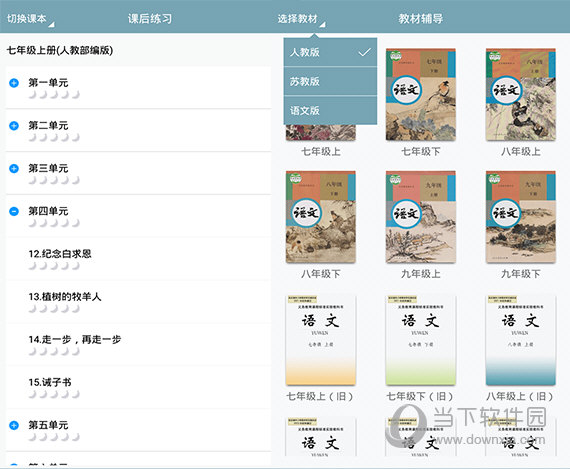Collapse 第四单元 with its minus icon

(14, 211)
